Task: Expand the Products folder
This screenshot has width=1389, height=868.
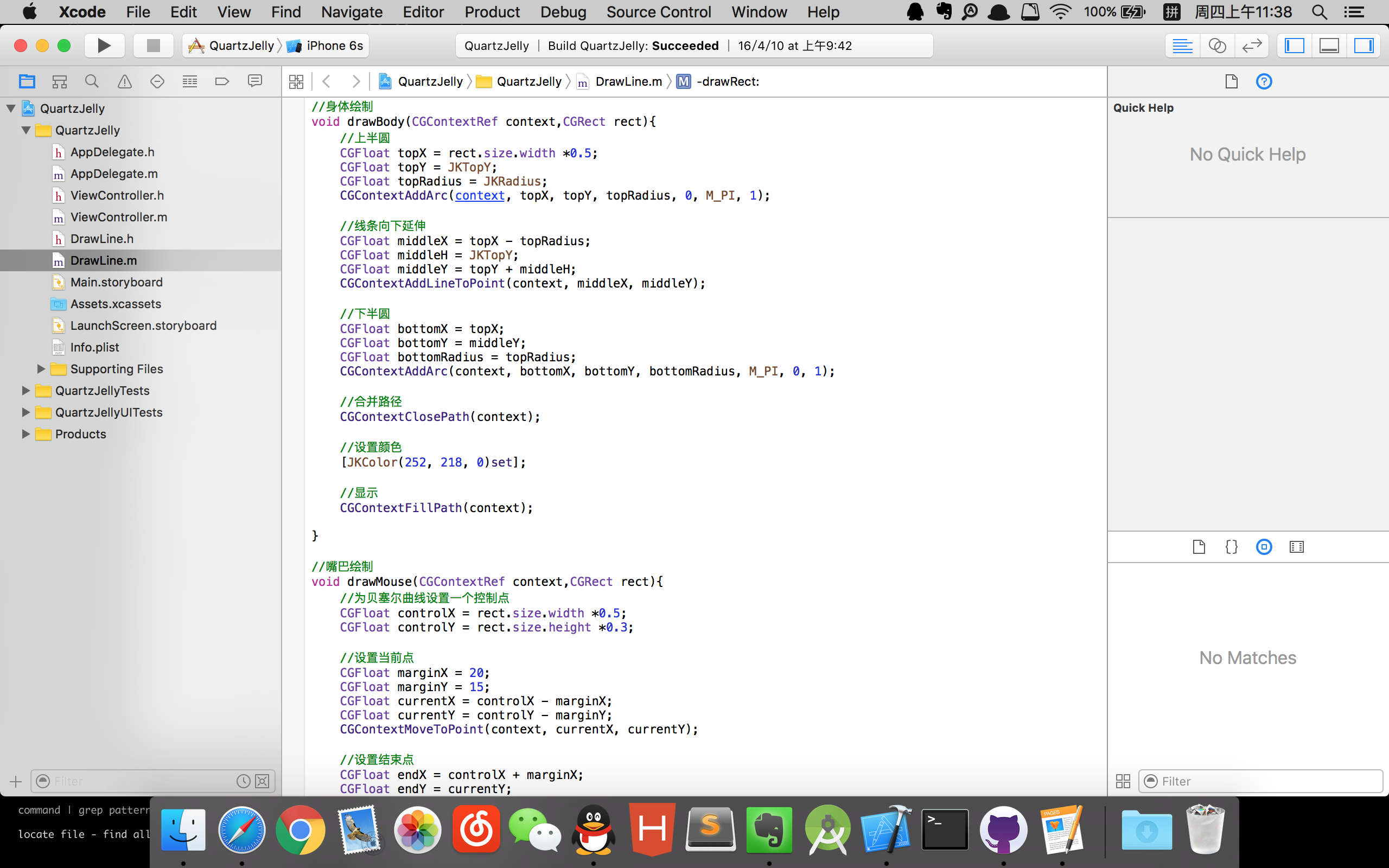Action: tap(26, 434)
